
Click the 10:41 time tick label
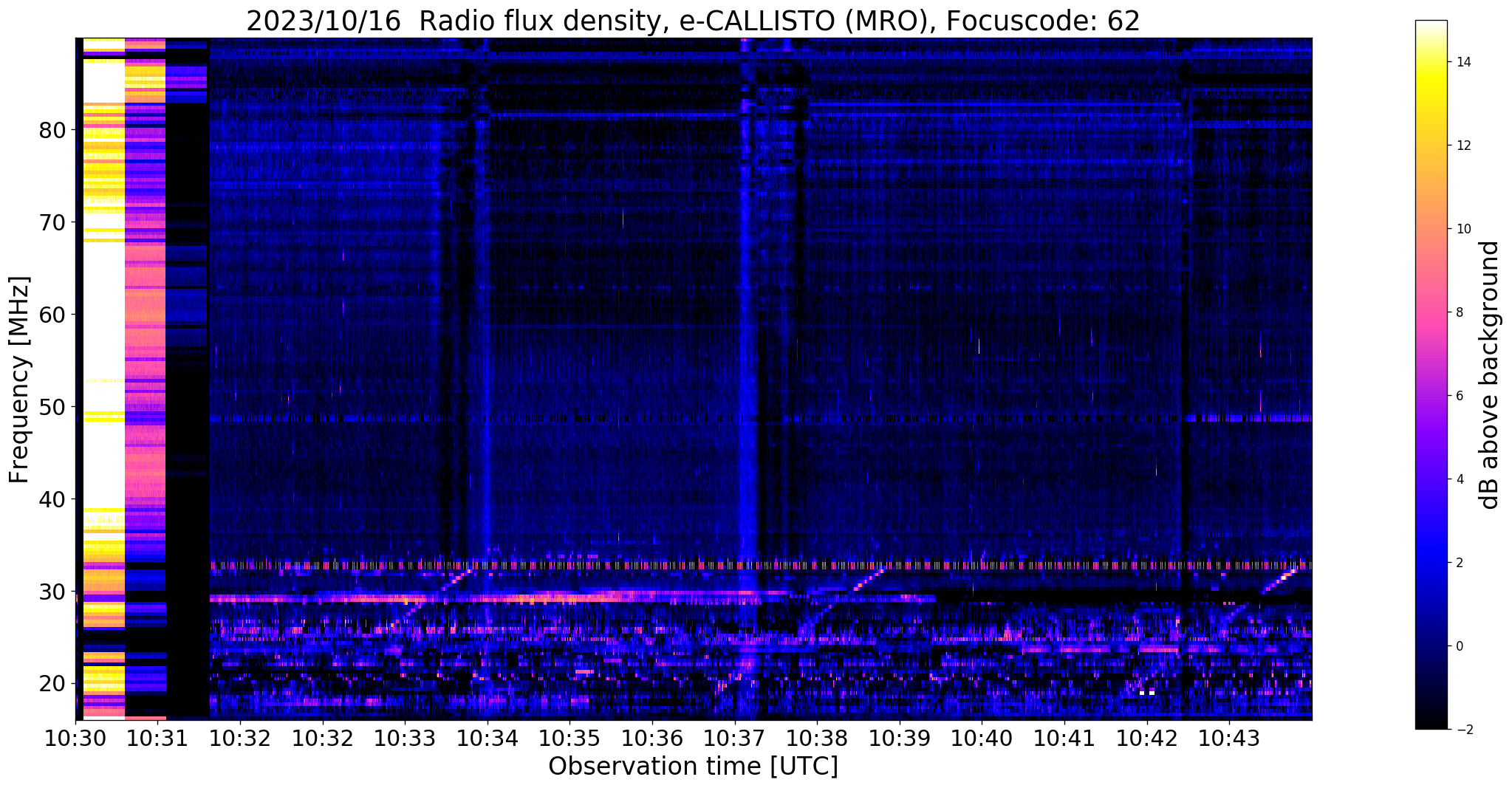point(1064,738)
